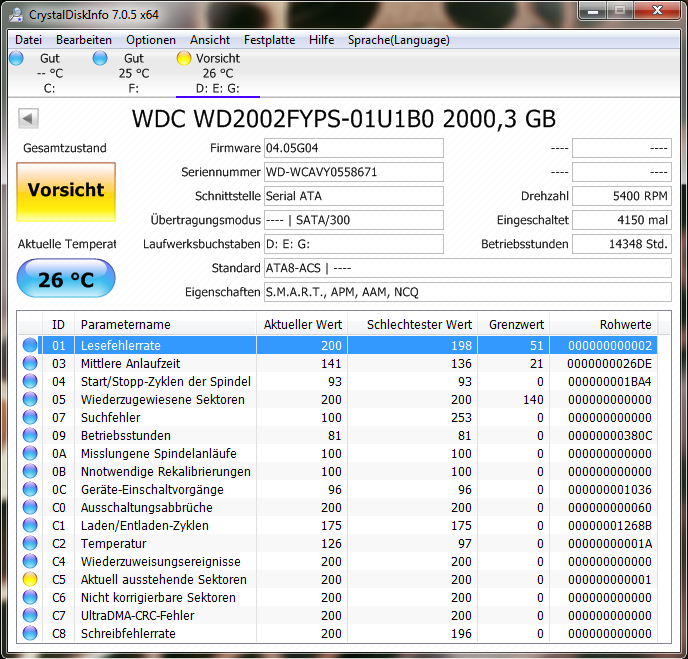Click status orb of Ausschaltungsabbrüche row
688x659 pixels.
(x=30, y=507)
